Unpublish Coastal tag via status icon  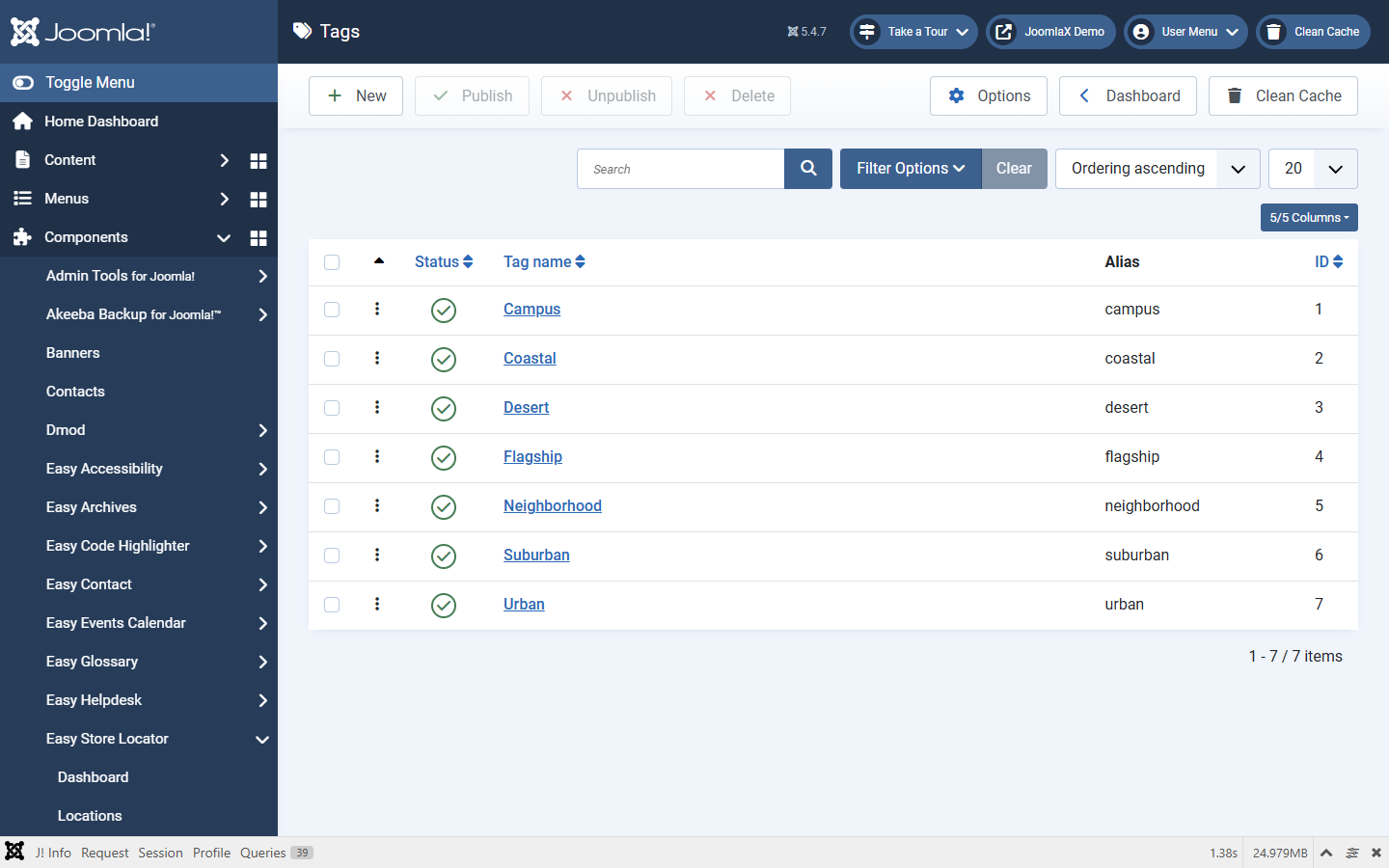point(444,360)
